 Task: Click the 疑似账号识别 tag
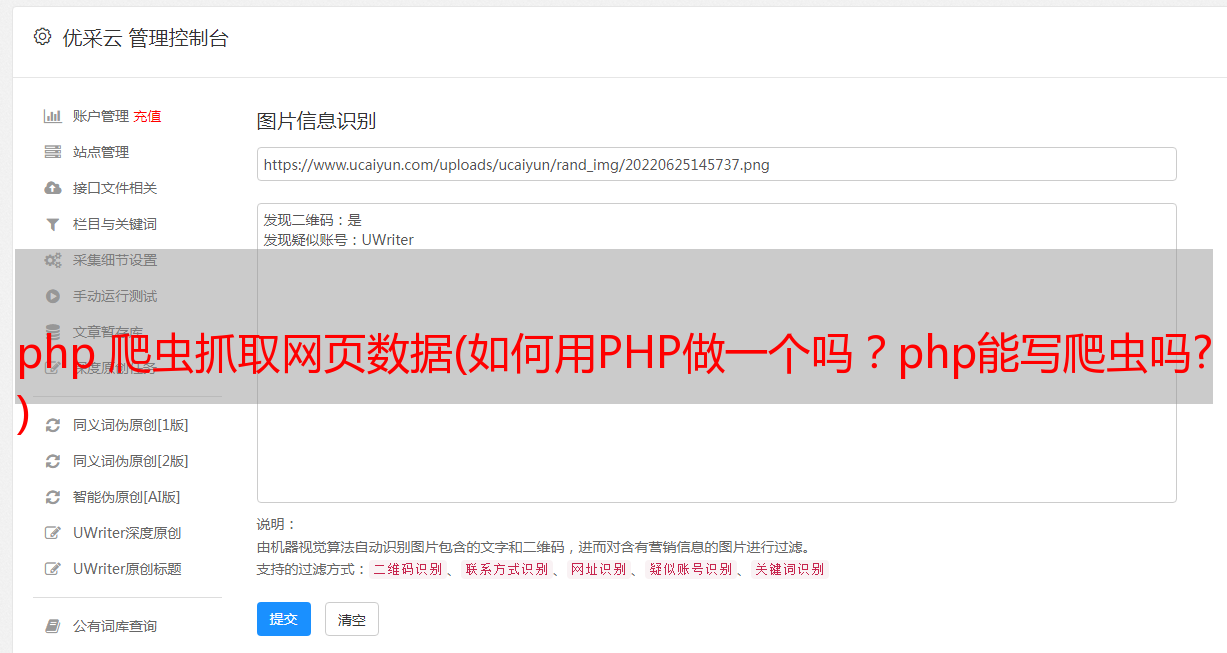(690, 569)
